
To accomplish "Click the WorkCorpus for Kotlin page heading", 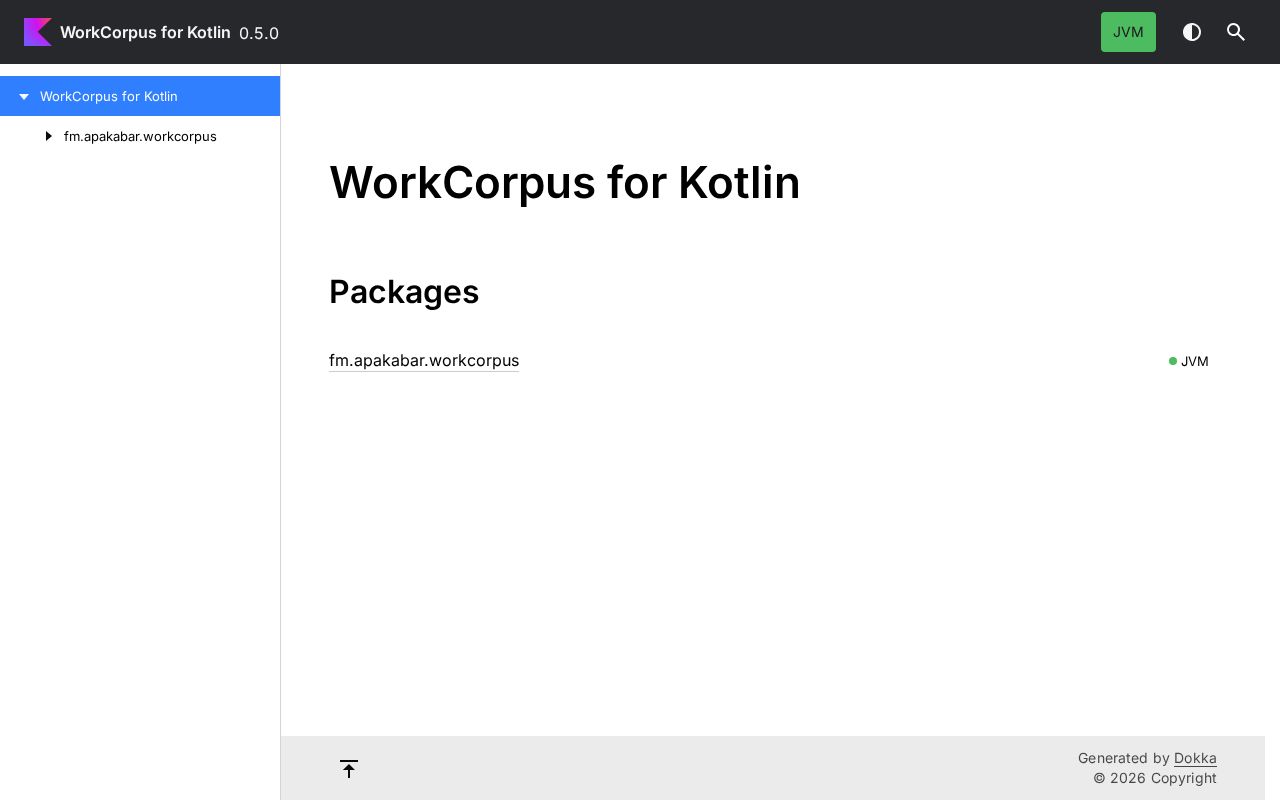I will coord(565,183).
